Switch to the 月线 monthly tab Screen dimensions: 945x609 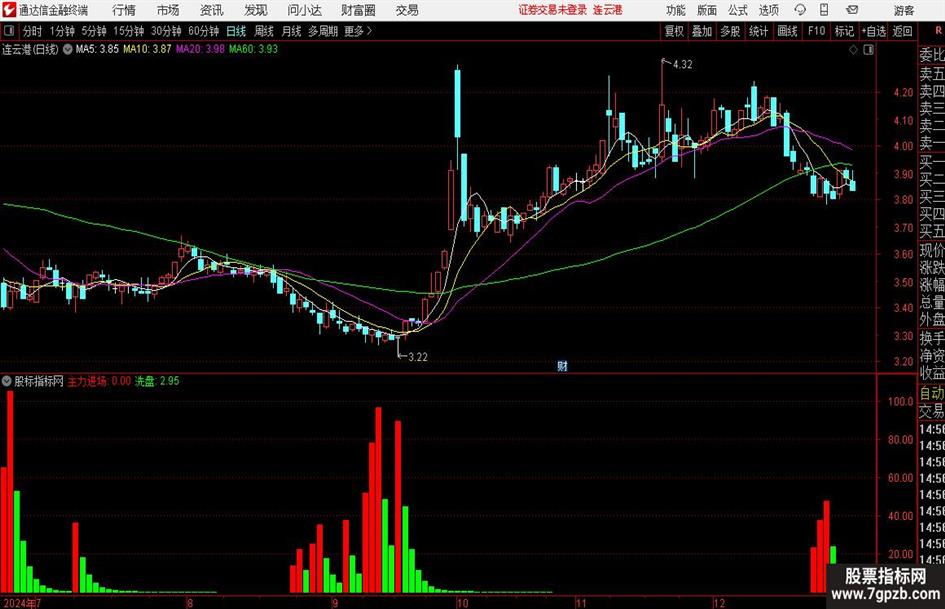pos(291,31)
